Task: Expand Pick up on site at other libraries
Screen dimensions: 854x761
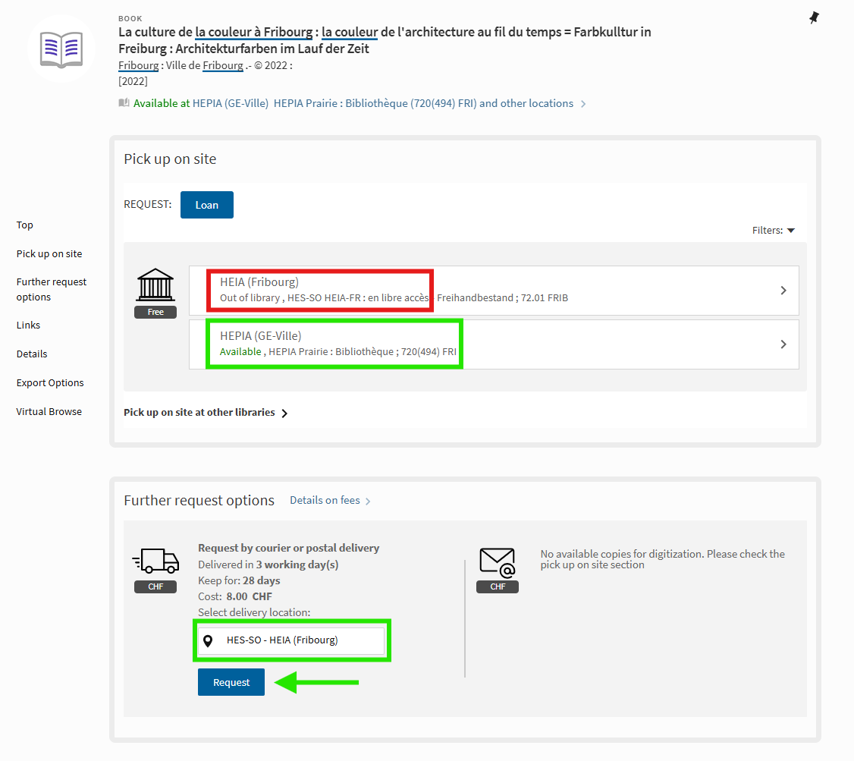Action: pyautogui.click(x=205, y=412)
